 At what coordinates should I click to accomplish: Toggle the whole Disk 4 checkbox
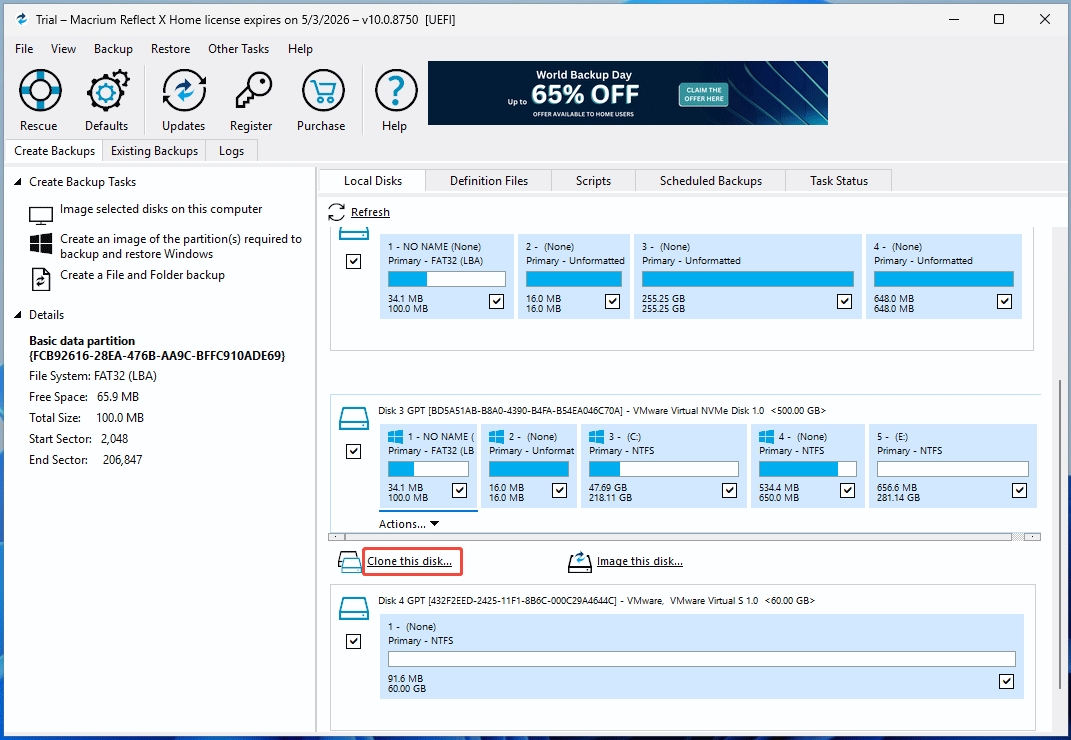pos(353,641)
